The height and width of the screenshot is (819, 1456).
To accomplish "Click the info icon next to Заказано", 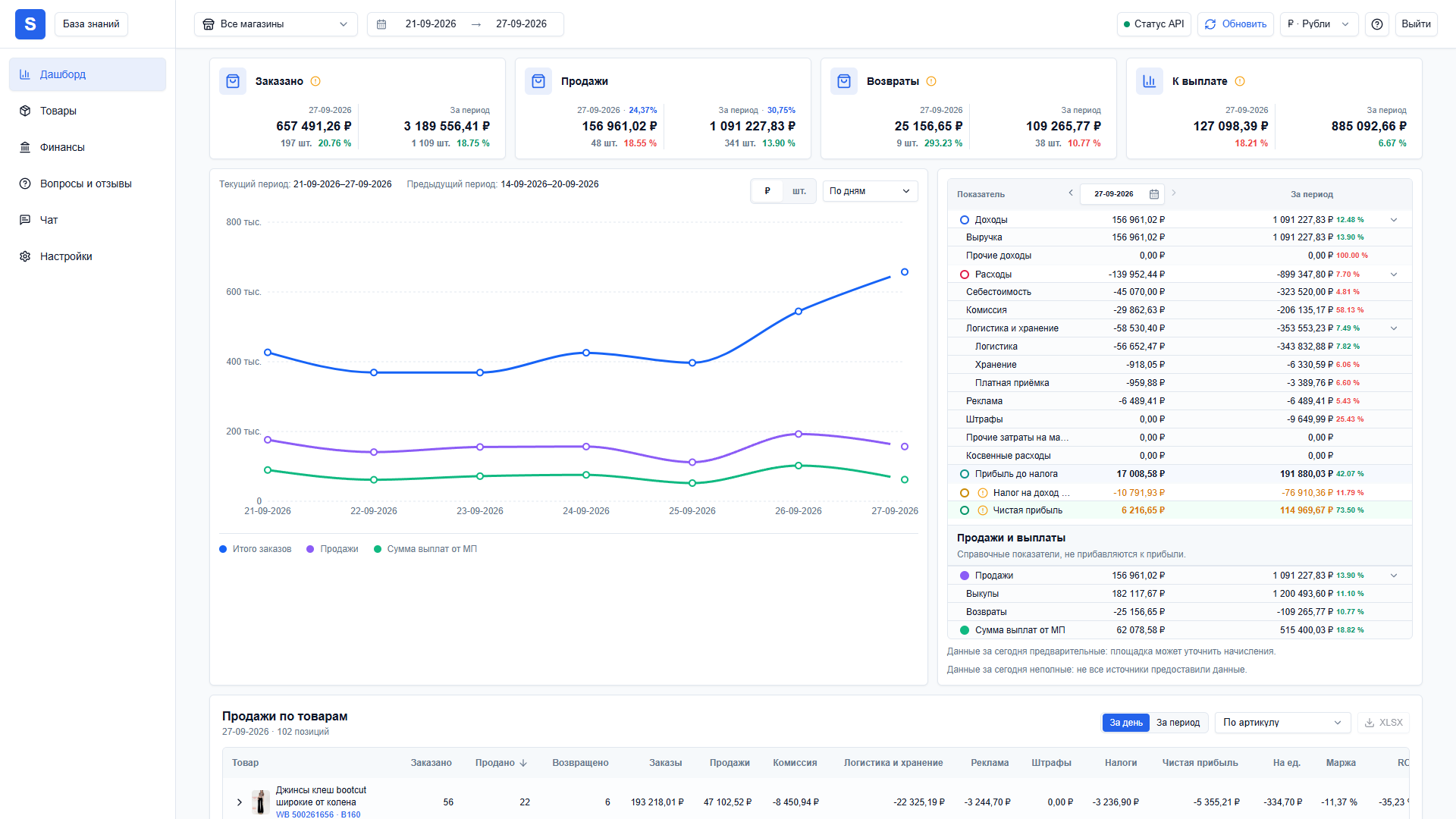I will 315,81.
